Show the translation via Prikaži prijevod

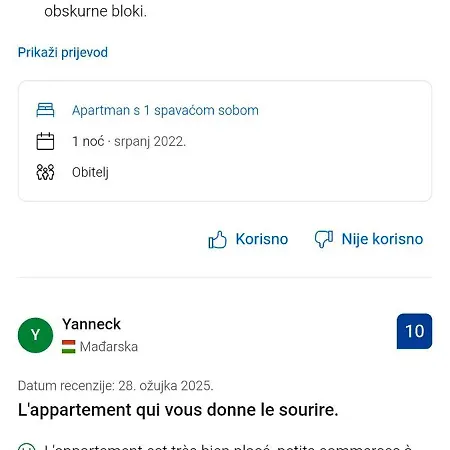[63, 52]
